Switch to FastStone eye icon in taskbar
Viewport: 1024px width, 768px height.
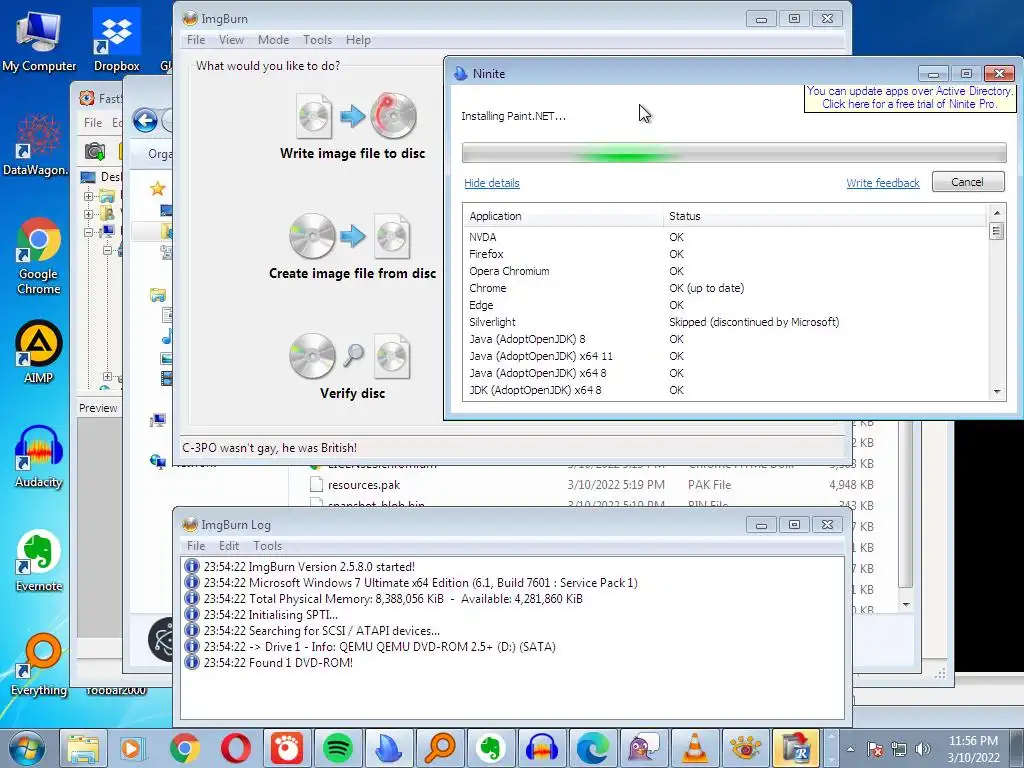pyautogui.click(x=745, y=748)
